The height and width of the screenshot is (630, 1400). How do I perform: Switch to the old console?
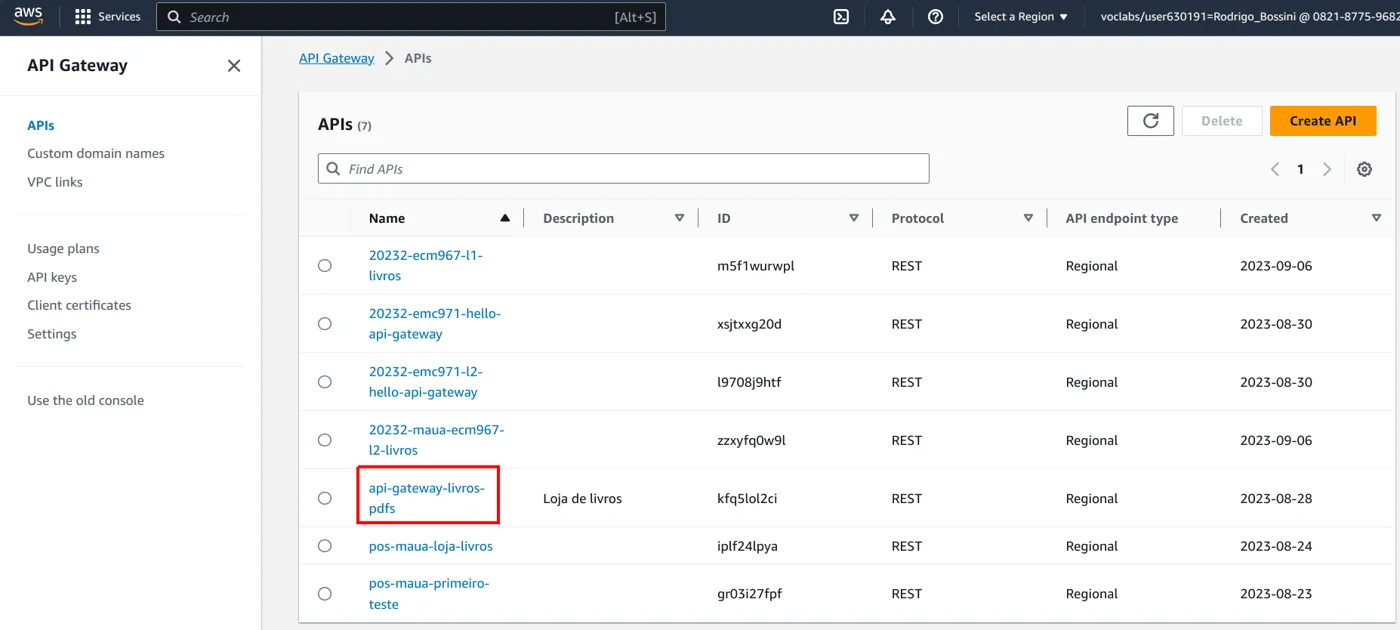point(86,401)
